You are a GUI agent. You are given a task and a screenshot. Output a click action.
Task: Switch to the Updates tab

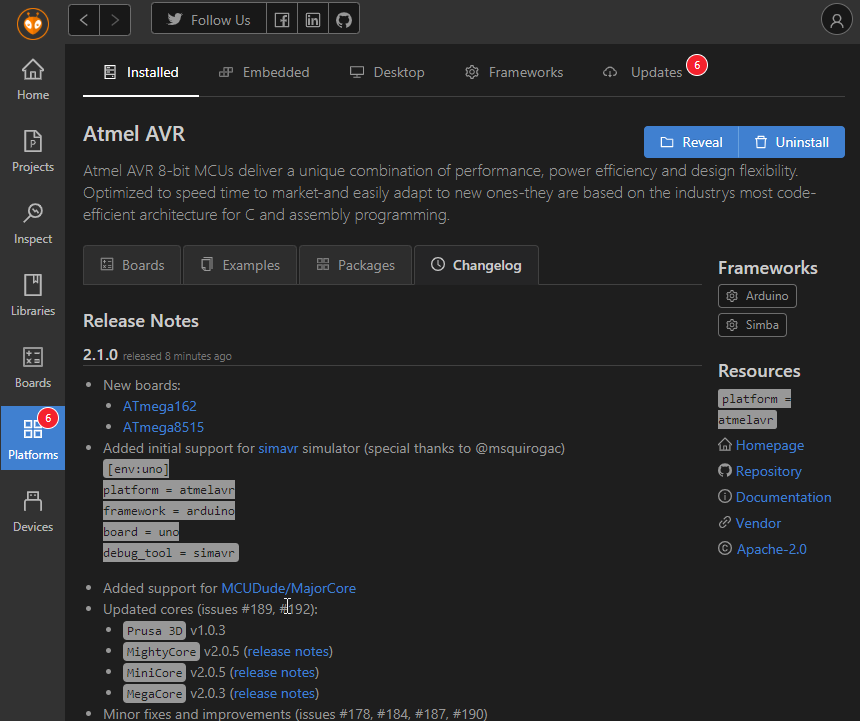(x=643, y=72)
